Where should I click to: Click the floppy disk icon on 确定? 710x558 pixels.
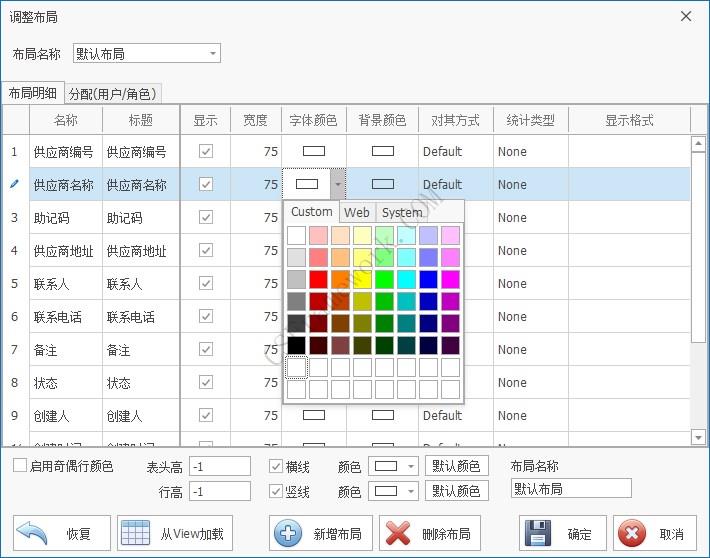click(x=537, y=533)
